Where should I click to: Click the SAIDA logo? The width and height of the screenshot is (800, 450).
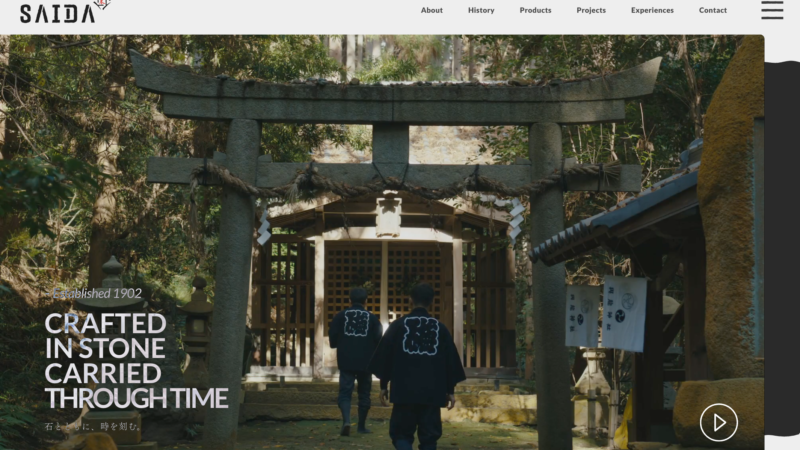pyautogui.click(x=56, y=13)
